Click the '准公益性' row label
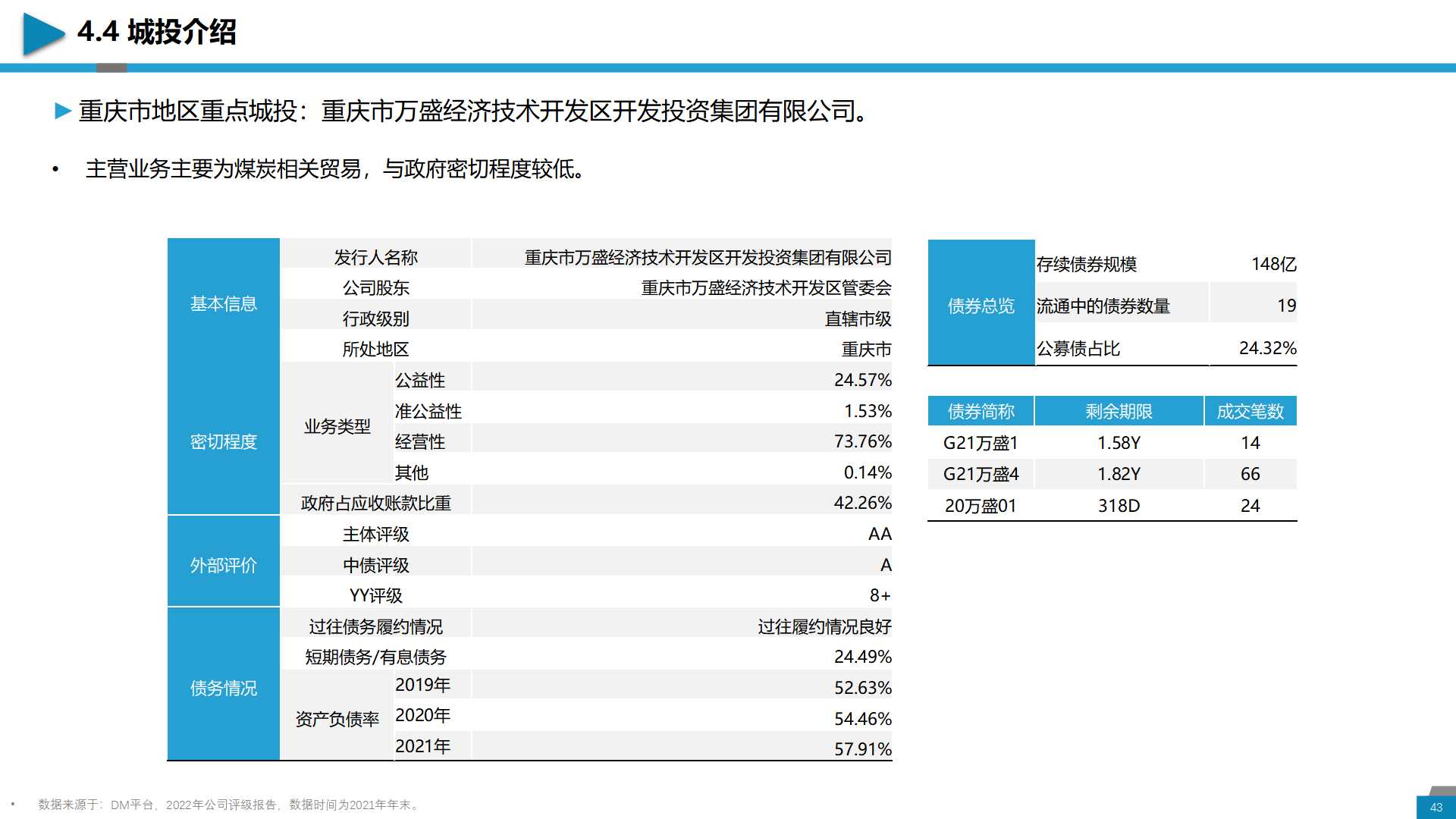 point(428,412)
